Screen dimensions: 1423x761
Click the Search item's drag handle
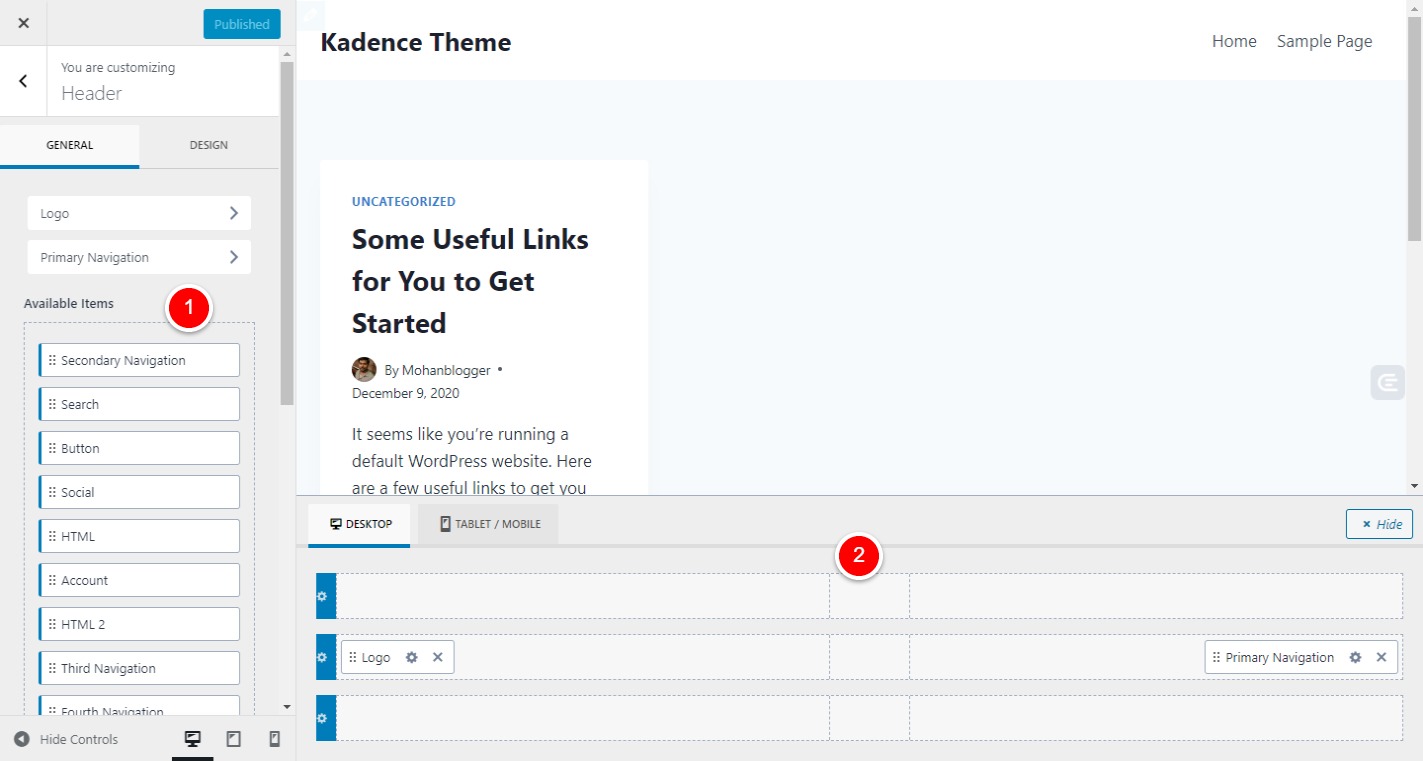pyautogui.click(x=52, y=404)
